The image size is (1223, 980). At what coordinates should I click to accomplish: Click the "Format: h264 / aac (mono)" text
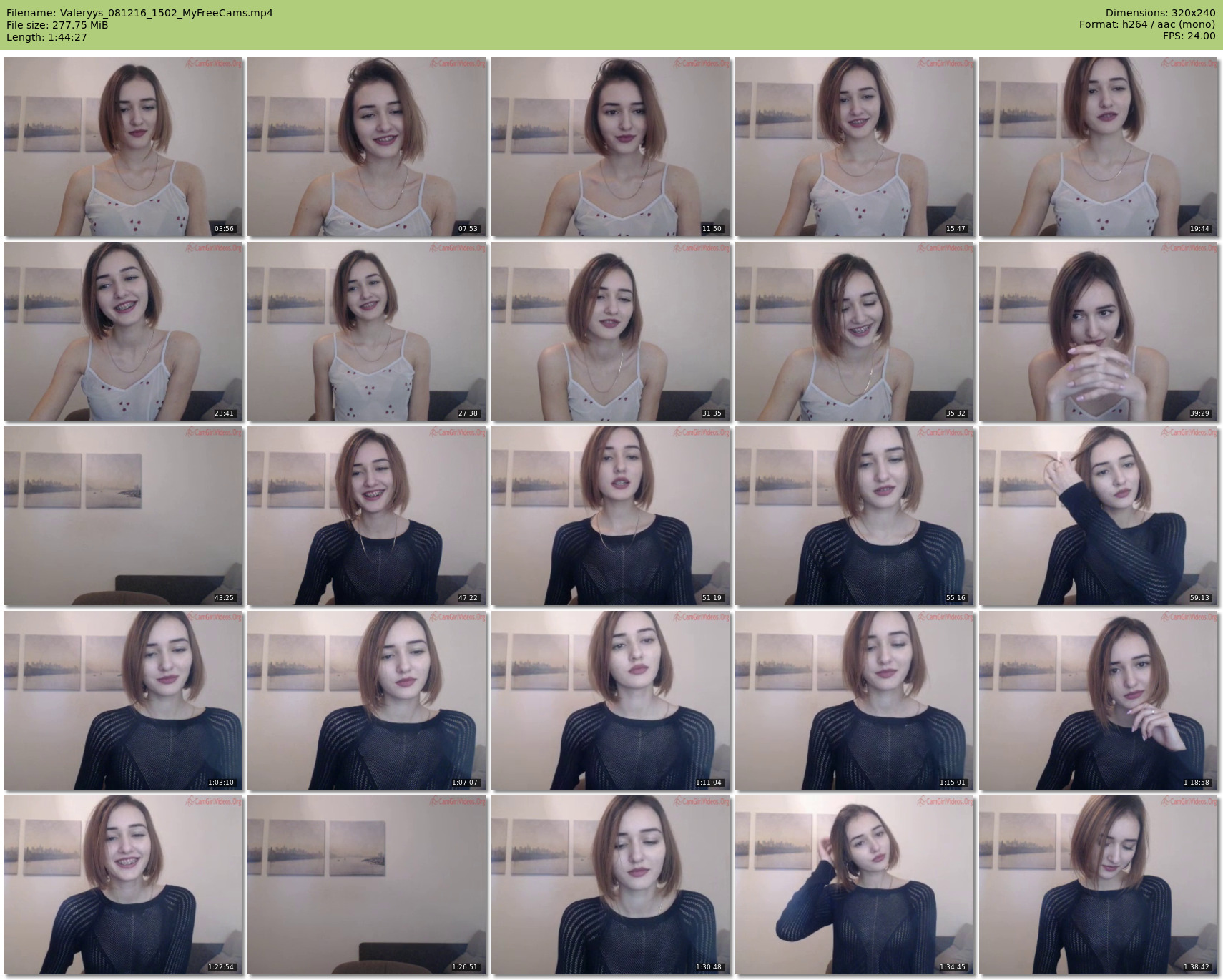tap(1147, 25)
